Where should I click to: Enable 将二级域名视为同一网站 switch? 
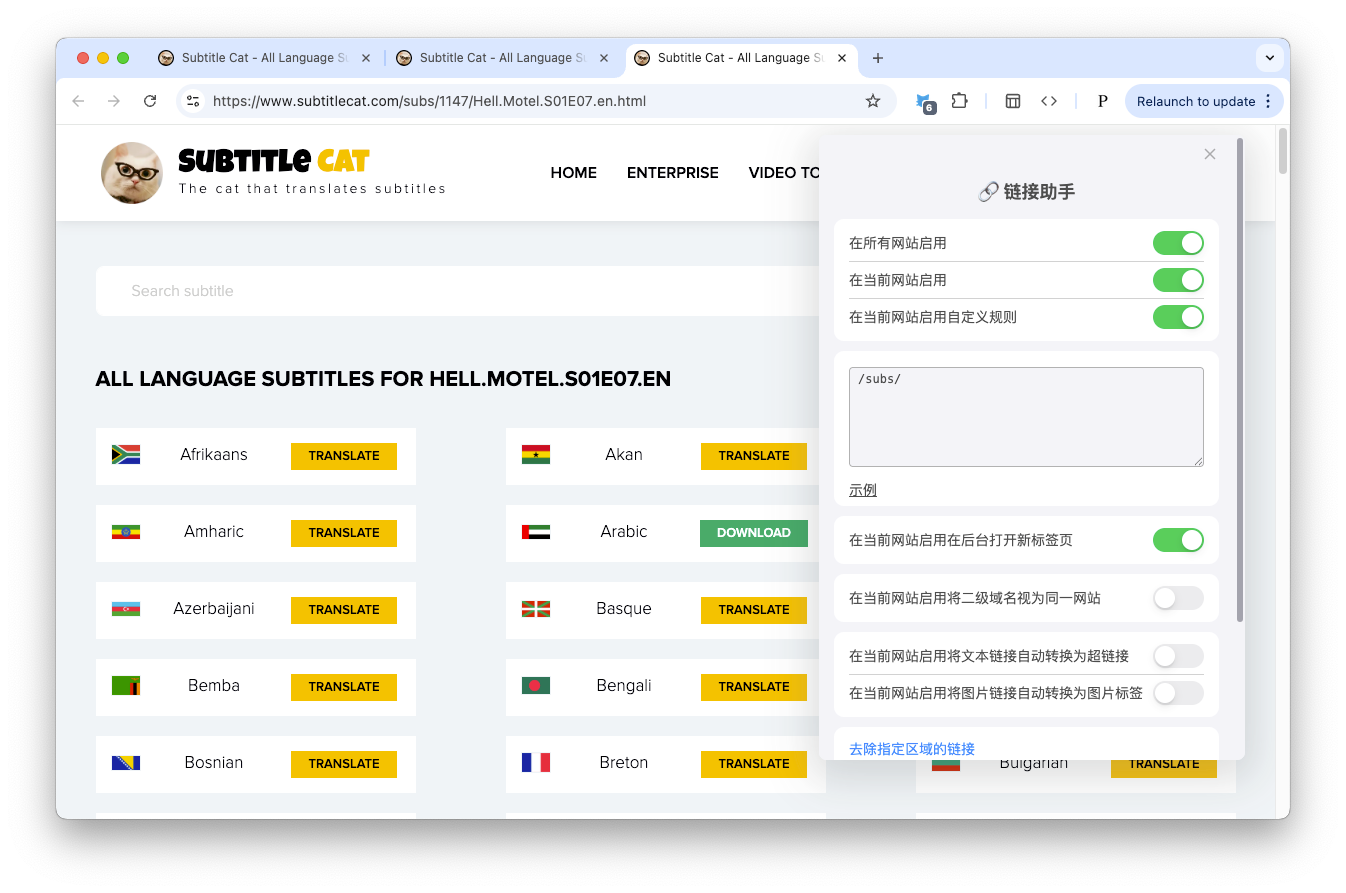(1177, 598)
